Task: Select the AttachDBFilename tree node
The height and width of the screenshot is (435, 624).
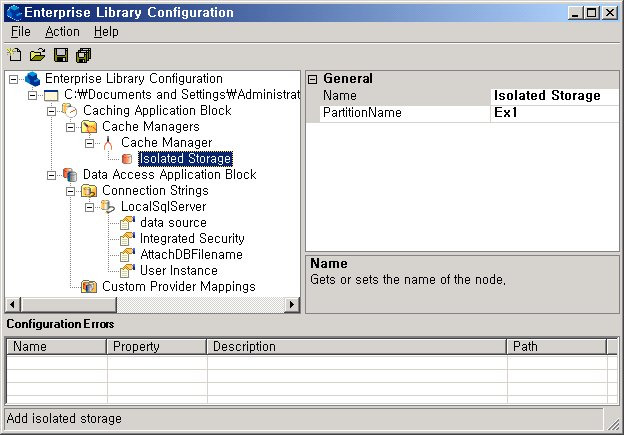Action: (x=191, y=254)
